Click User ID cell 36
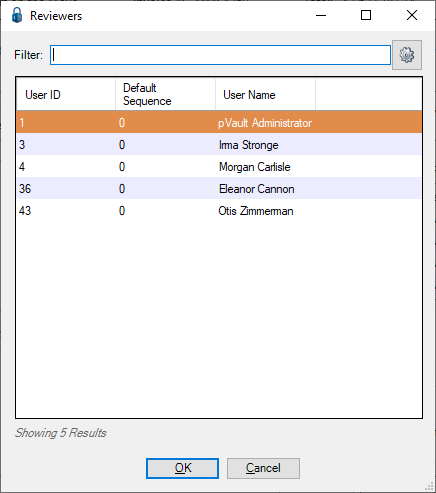 click(25, 189)
